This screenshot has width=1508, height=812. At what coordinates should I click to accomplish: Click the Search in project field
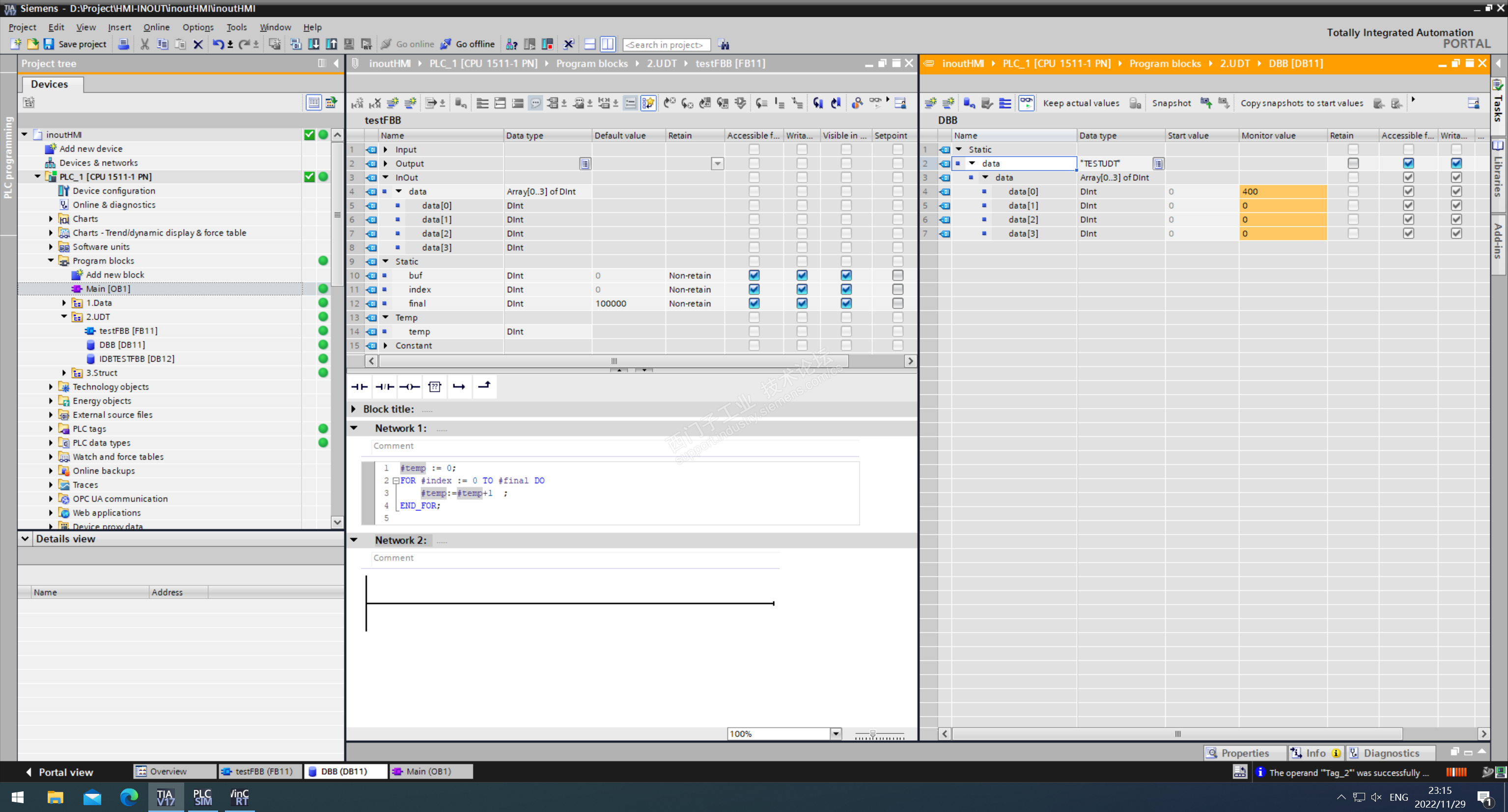pos(666,45)
